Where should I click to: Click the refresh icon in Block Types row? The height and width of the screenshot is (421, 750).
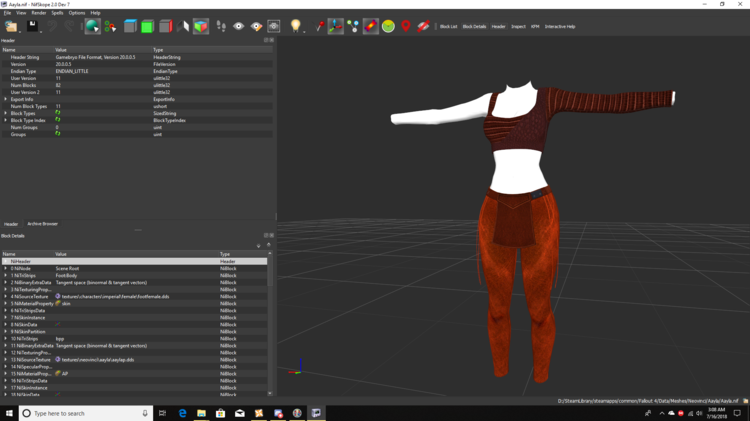58,113
